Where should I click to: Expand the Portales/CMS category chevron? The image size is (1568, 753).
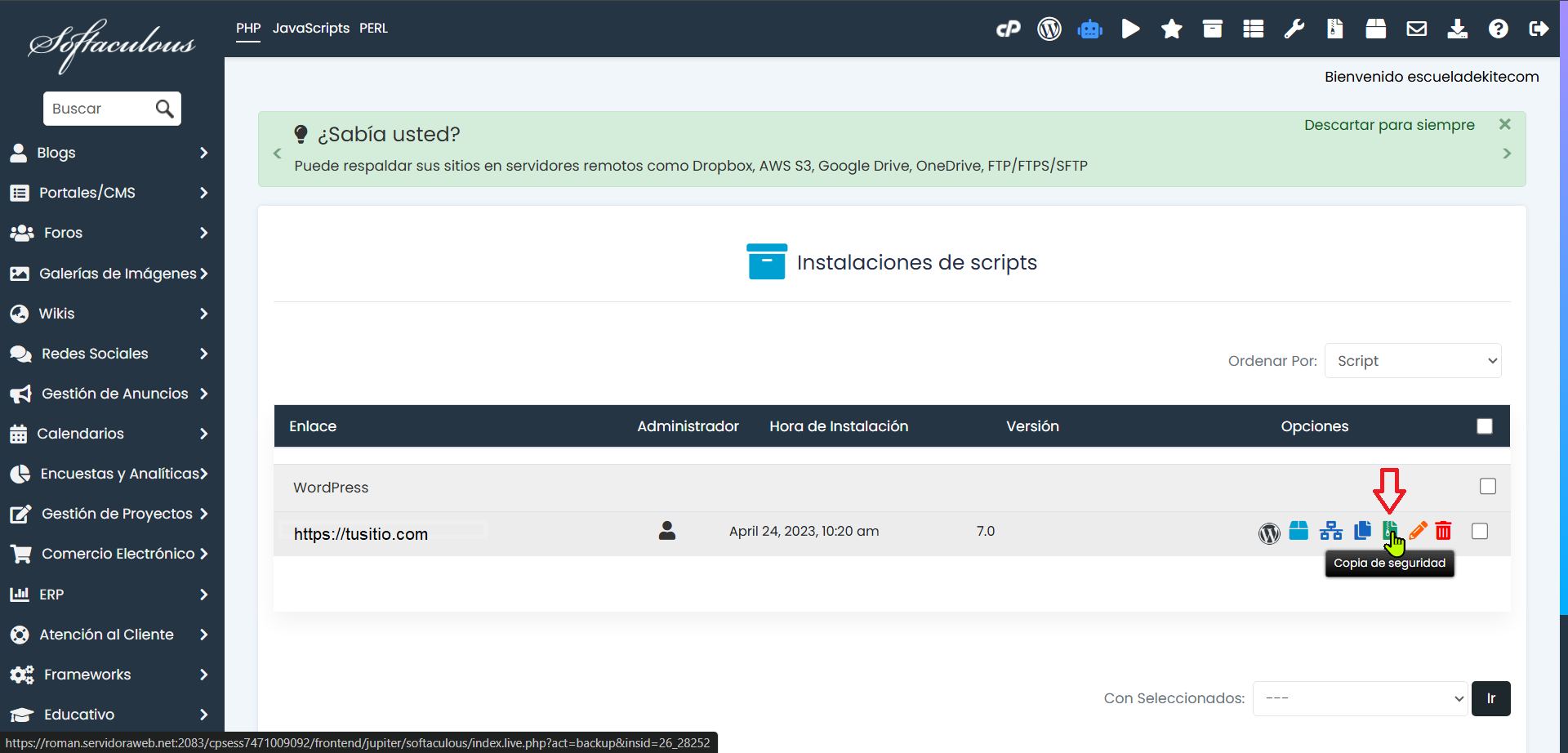[204, 193]
